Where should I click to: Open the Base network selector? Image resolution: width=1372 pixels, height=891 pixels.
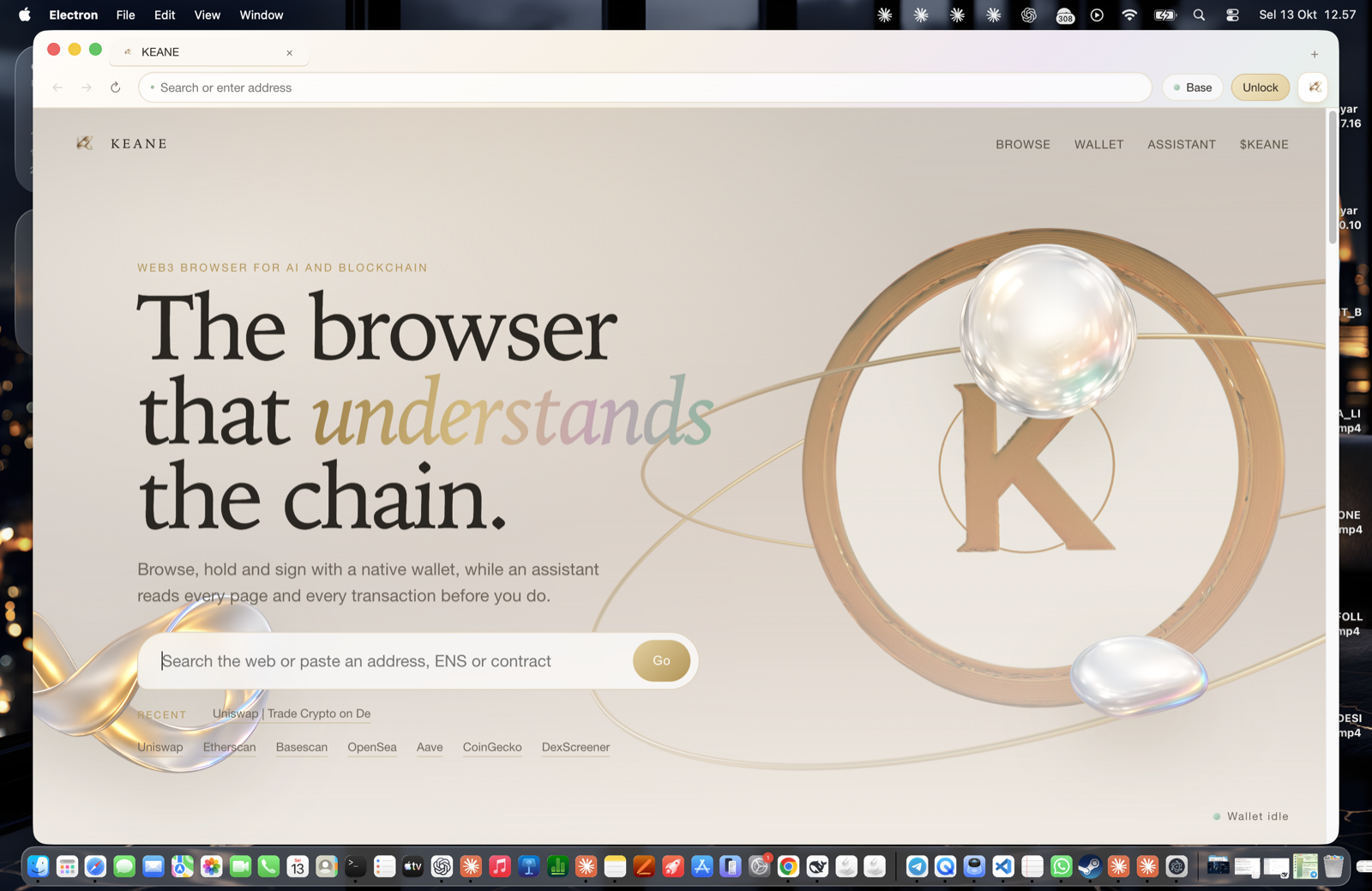click(1193, 87)
